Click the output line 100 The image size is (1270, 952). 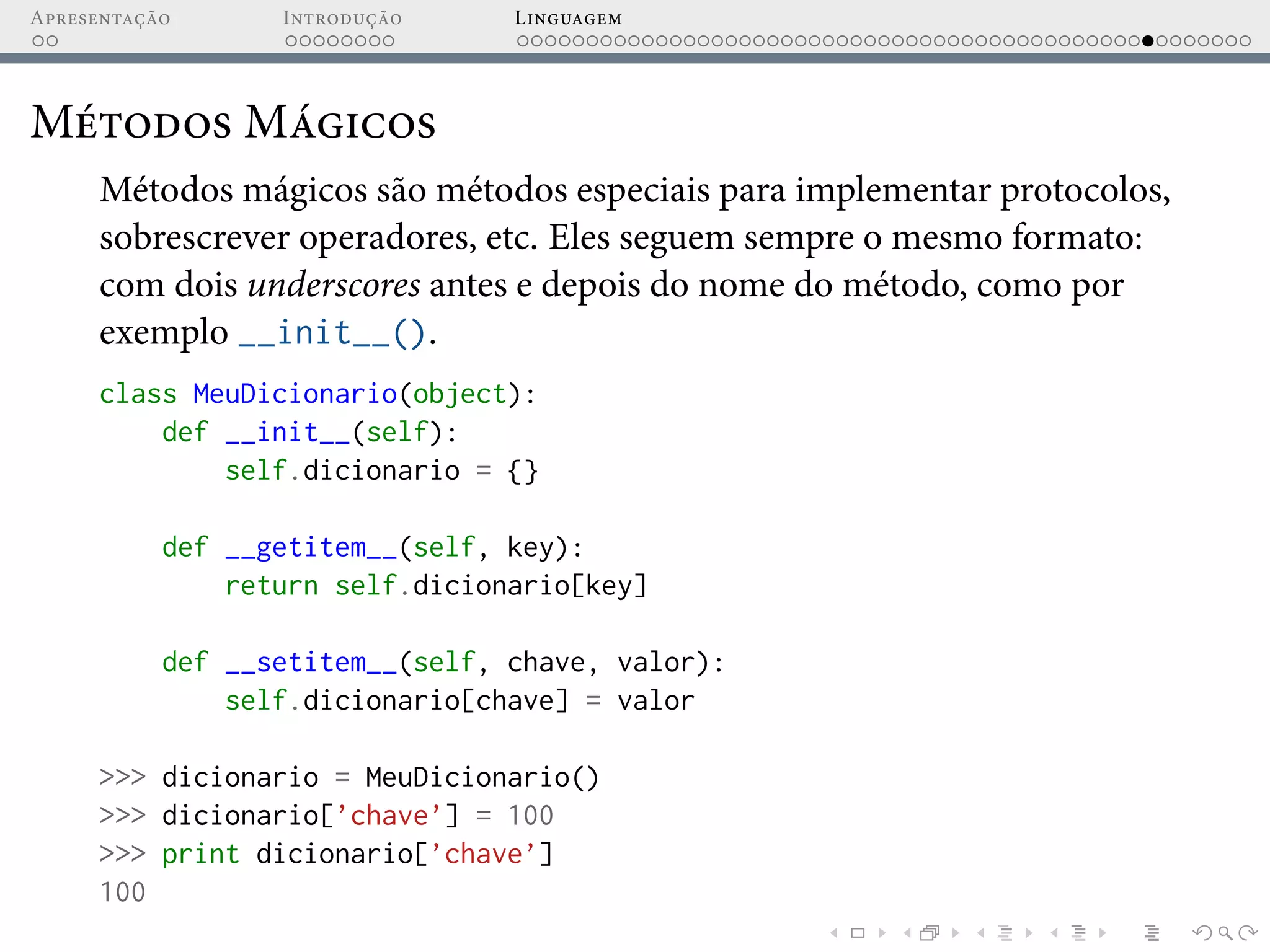click(x=123, y=892)
